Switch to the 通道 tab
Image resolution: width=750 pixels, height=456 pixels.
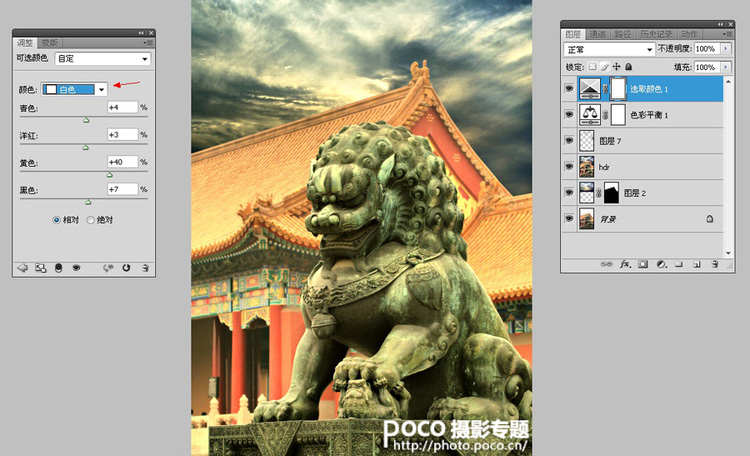(x=597, y=34)
